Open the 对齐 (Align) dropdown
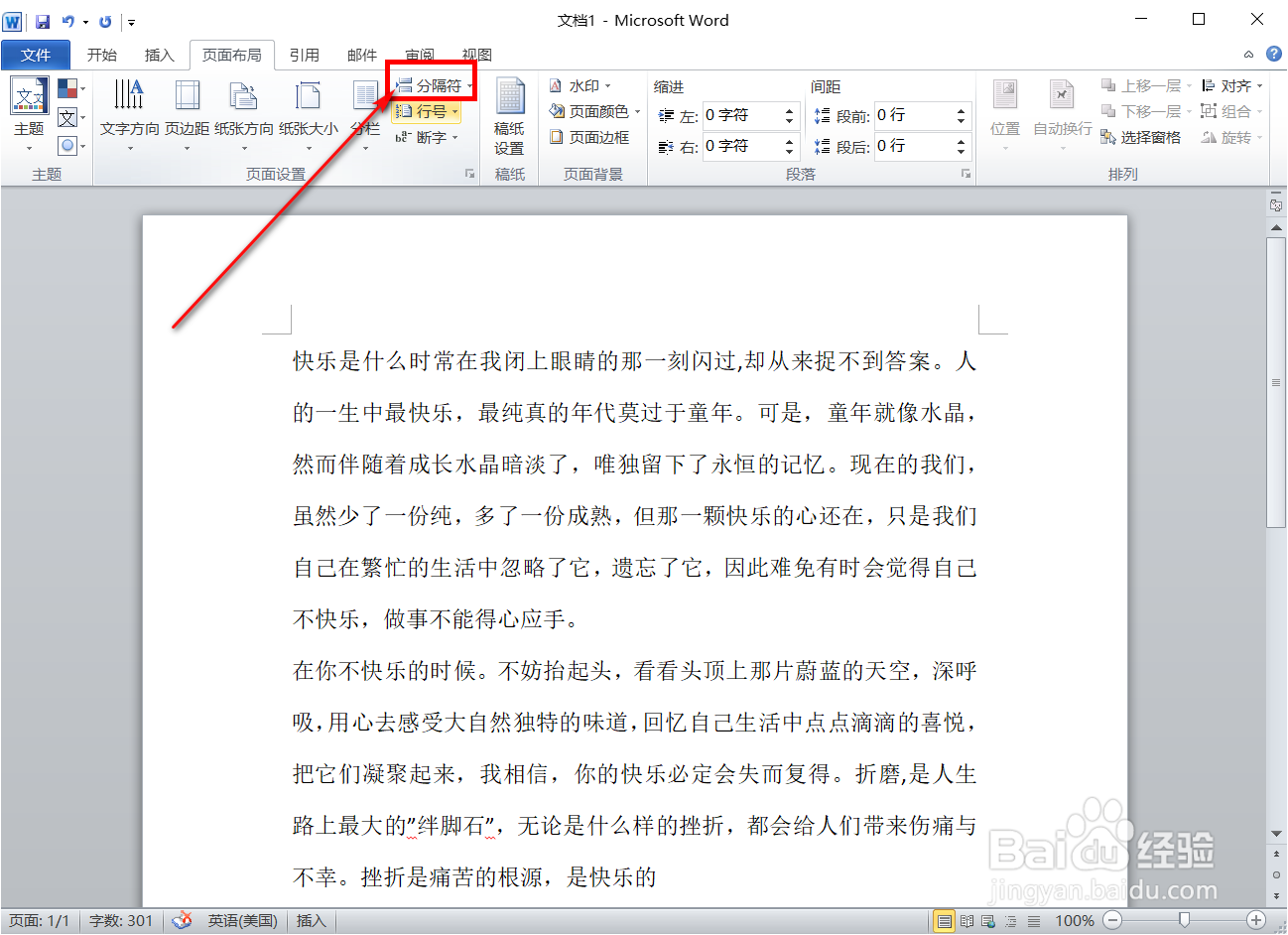This screenshot has height=935, width=1288. [x=1231, y=86]
